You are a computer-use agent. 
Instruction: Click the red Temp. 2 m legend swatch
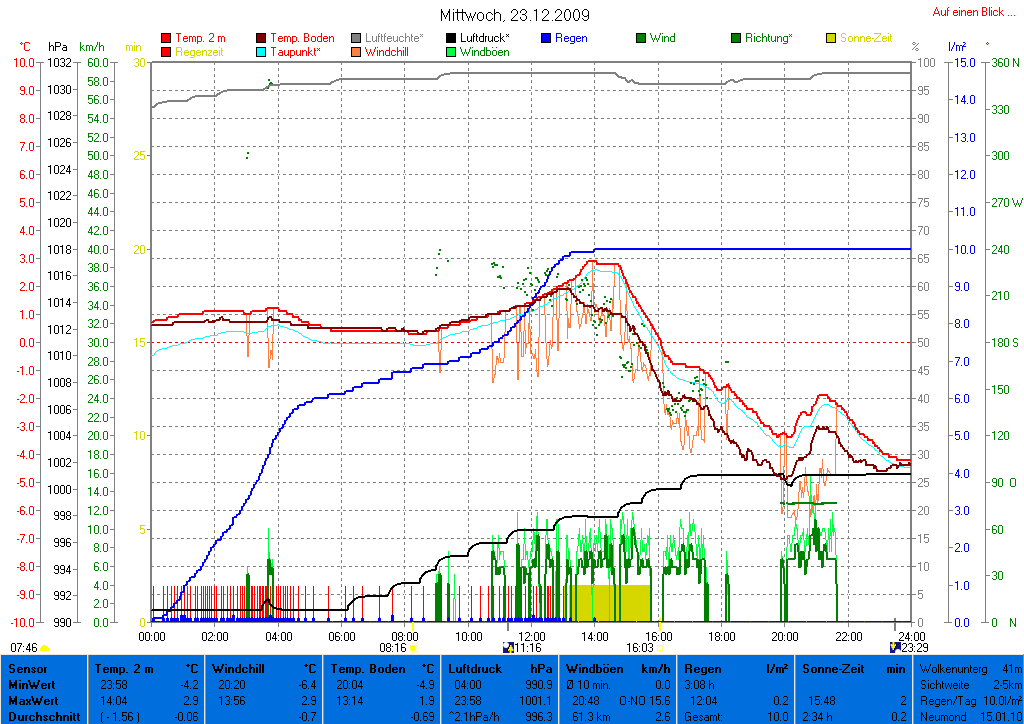[x=166, y=38]
